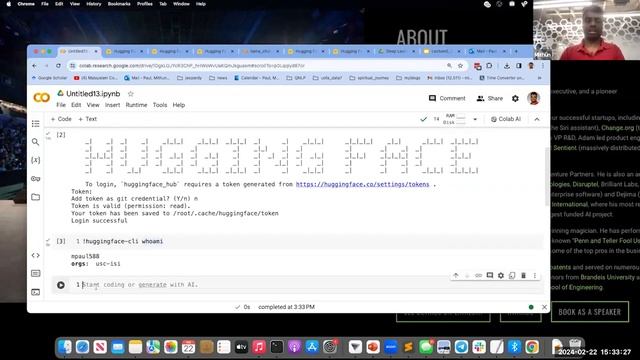Open the Command palette sidebar icon
The width and height of the screenshot is (640, 360).
(x=36, y=273)
